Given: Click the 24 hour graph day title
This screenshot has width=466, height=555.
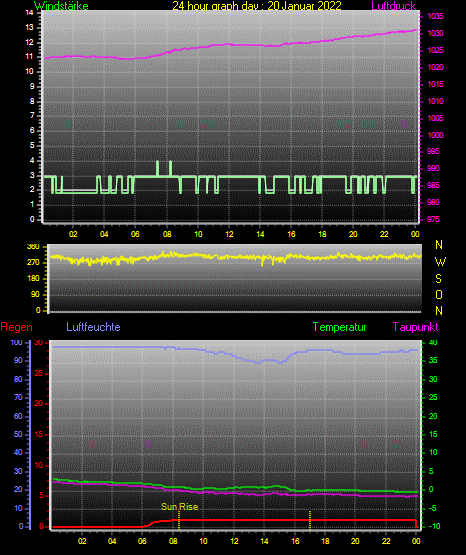Looking at the screenshot, I should click(x=257, y=6).
